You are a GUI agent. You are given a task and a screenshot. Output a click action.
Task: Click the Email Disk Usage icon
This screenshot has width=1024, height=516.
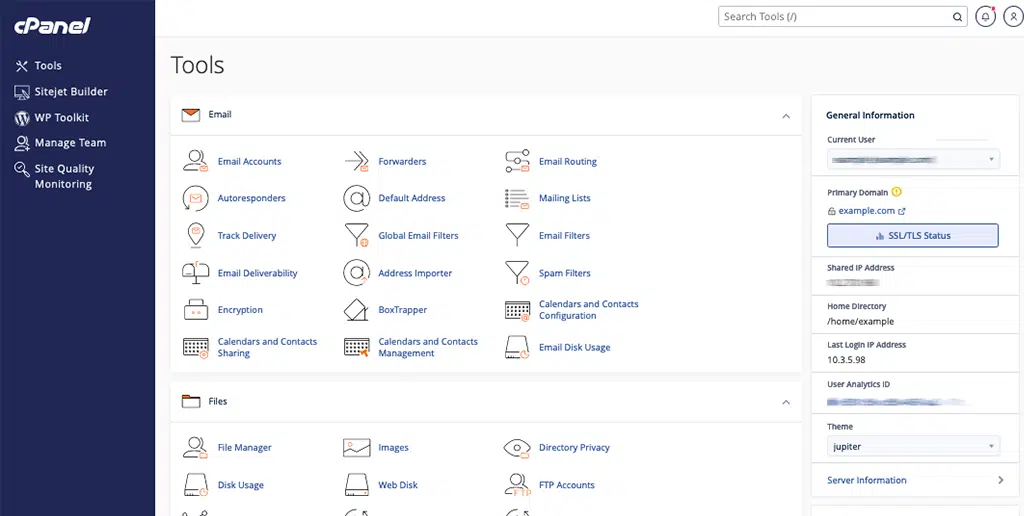(517, 347)
